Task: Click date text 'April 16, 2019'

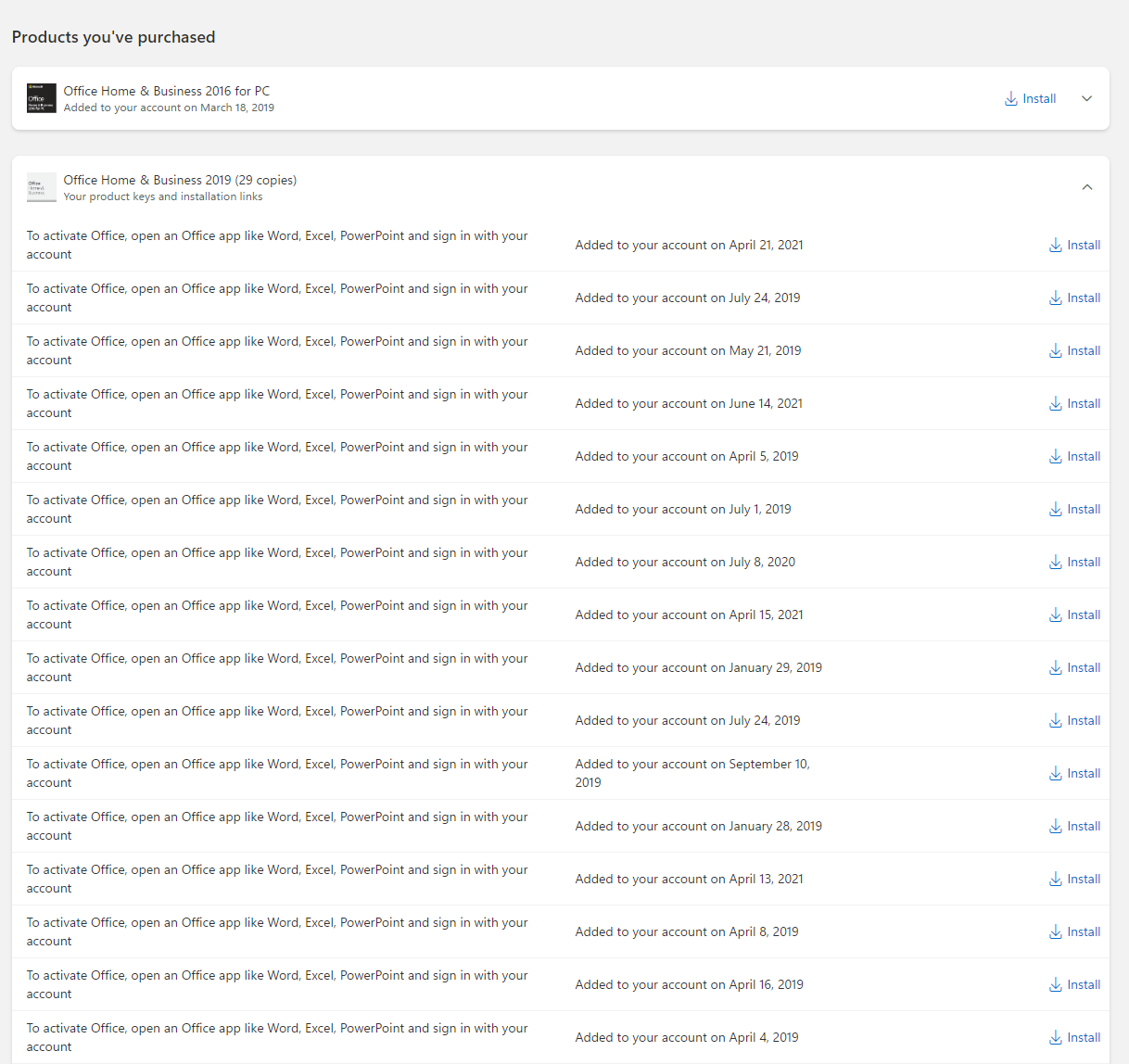Action: pos(767,984)
